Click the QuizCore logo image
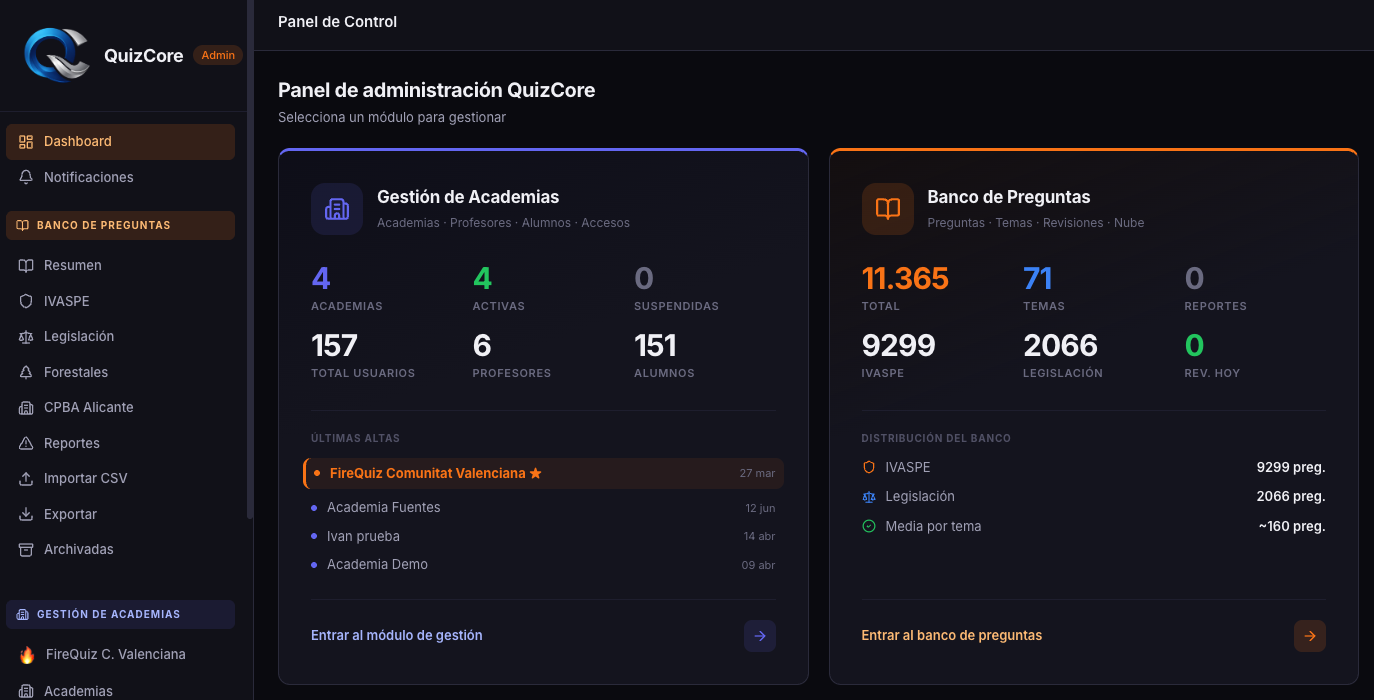Viewport: 1374px width, 700px height. pos(57,55)
